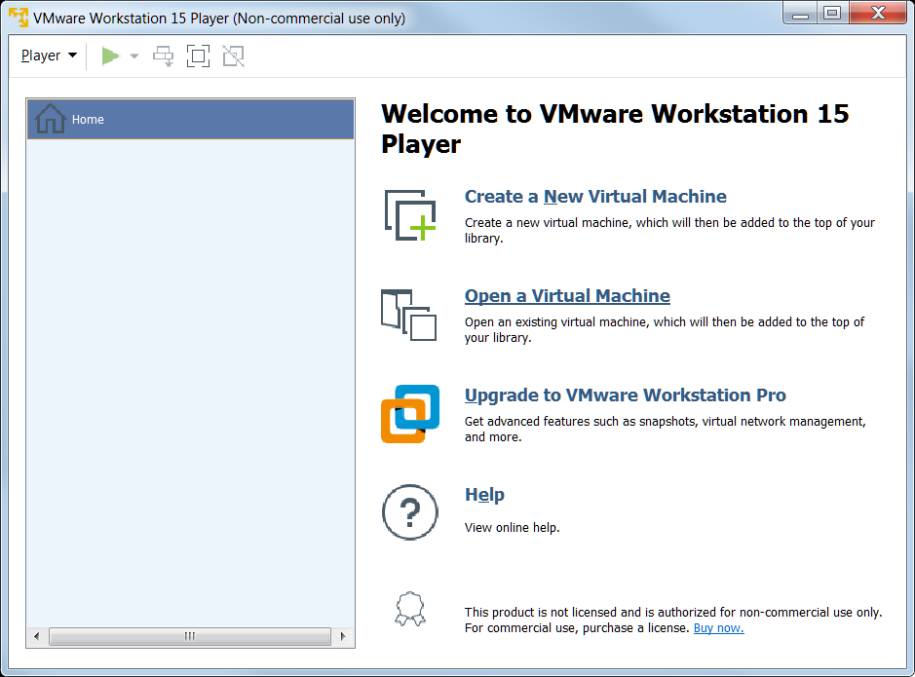Open the Help link
This screenshot has width=915, height=677.
[x=484, y=494]
